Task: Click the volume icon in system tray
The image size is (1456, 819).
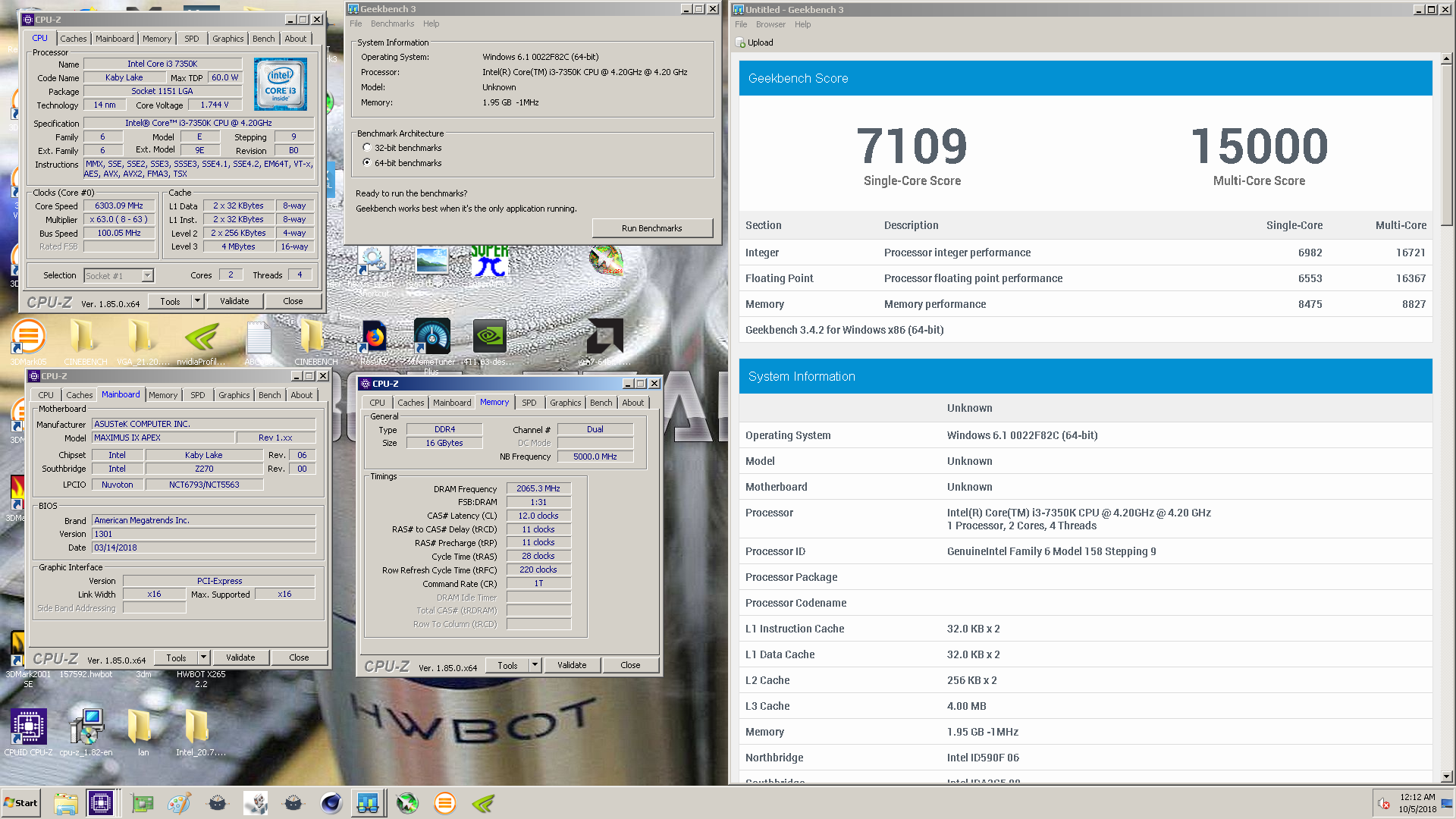Action: [1384, 803]
